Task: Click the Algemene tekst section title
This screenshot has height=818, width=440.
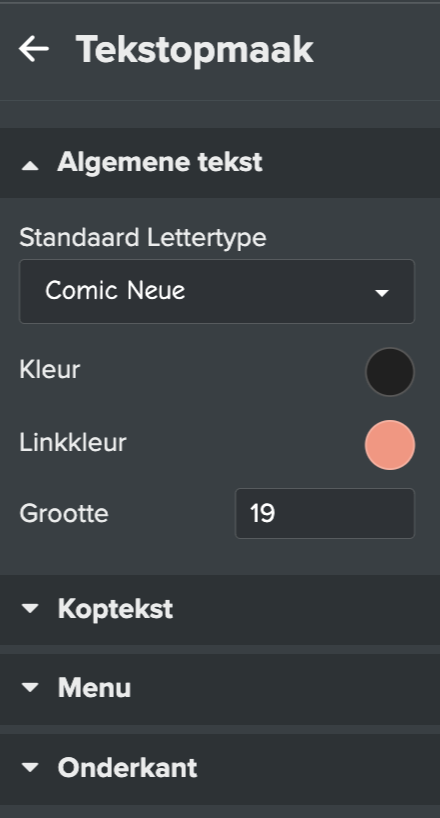Action: coord(160,162)
